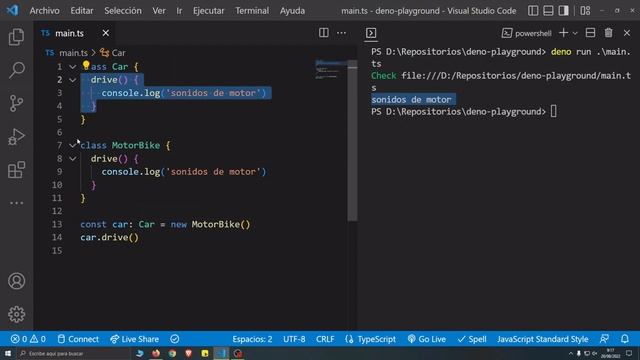Open the Editar menu
Viewport: 640px width, 360px height.
coord(82,11)
